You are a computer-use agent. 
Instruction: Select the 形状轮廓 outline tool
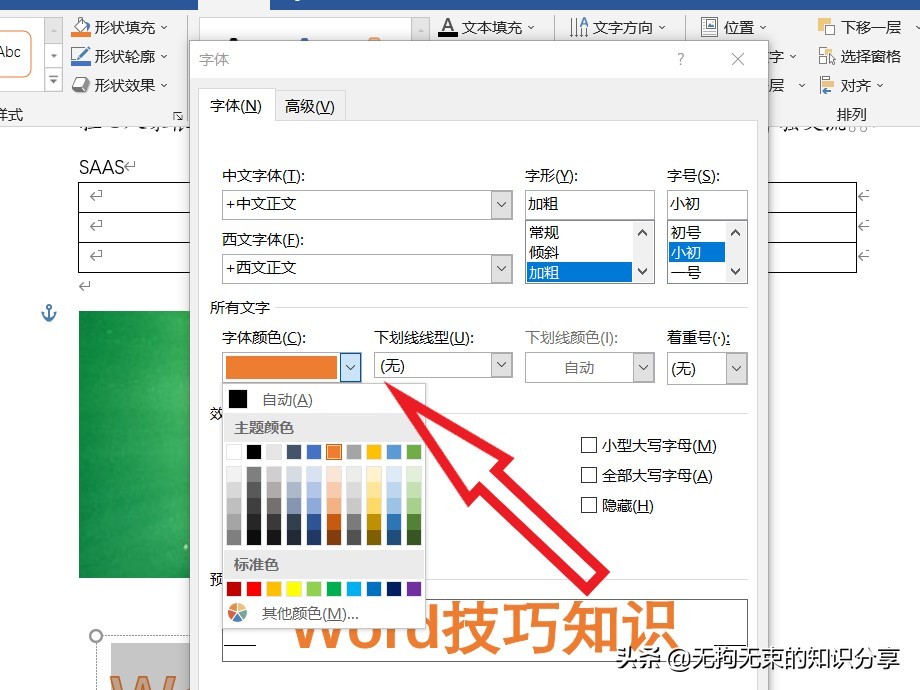coord(117,56)
